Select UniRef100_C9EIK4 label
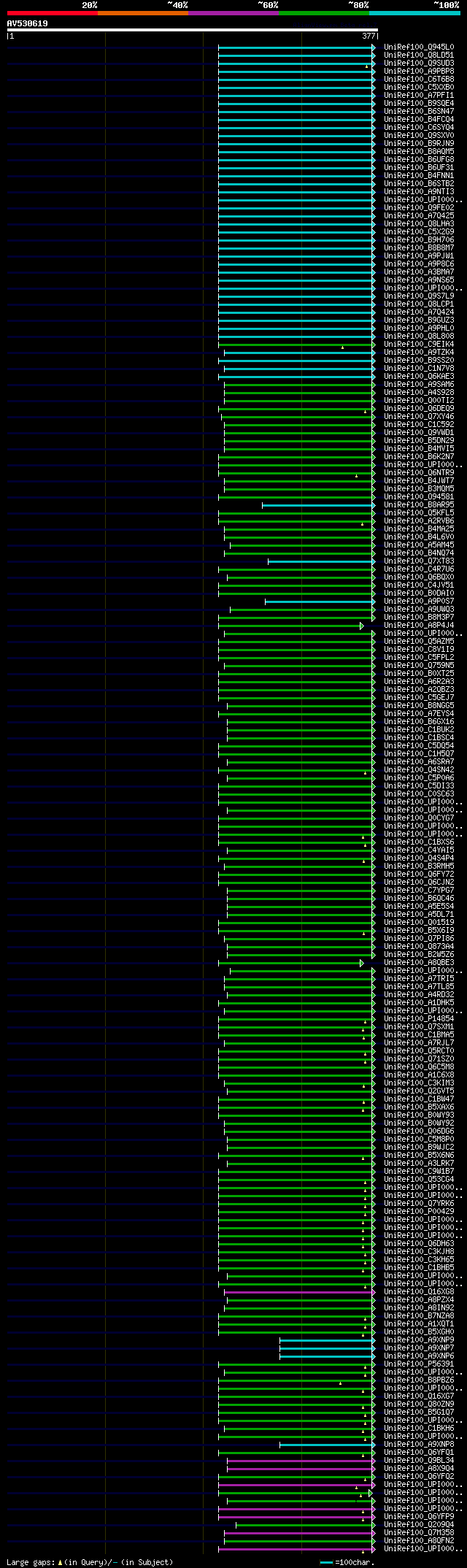The width and height of the screenshot is (467, 1568). click(419, 344)
